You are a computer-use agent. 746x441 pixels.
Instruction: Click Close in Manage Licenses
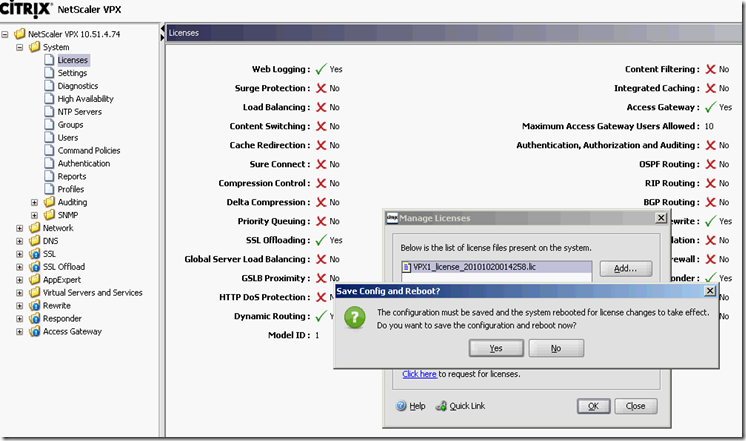636,406
